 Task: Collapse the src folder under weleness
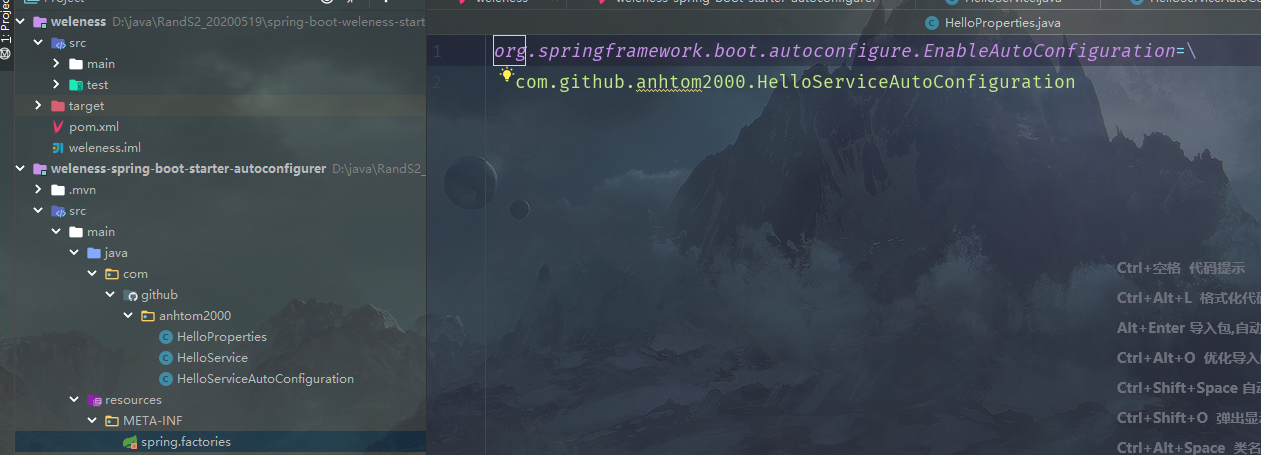[38, 43]
